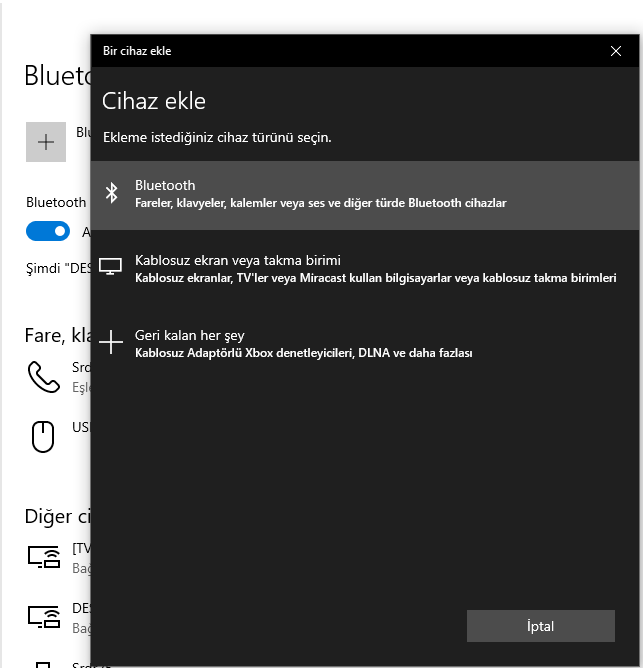Click the Fareler, klavyeler, kalemler description text
Viewport: 643px width, 671px height.
tap(320, 203)
